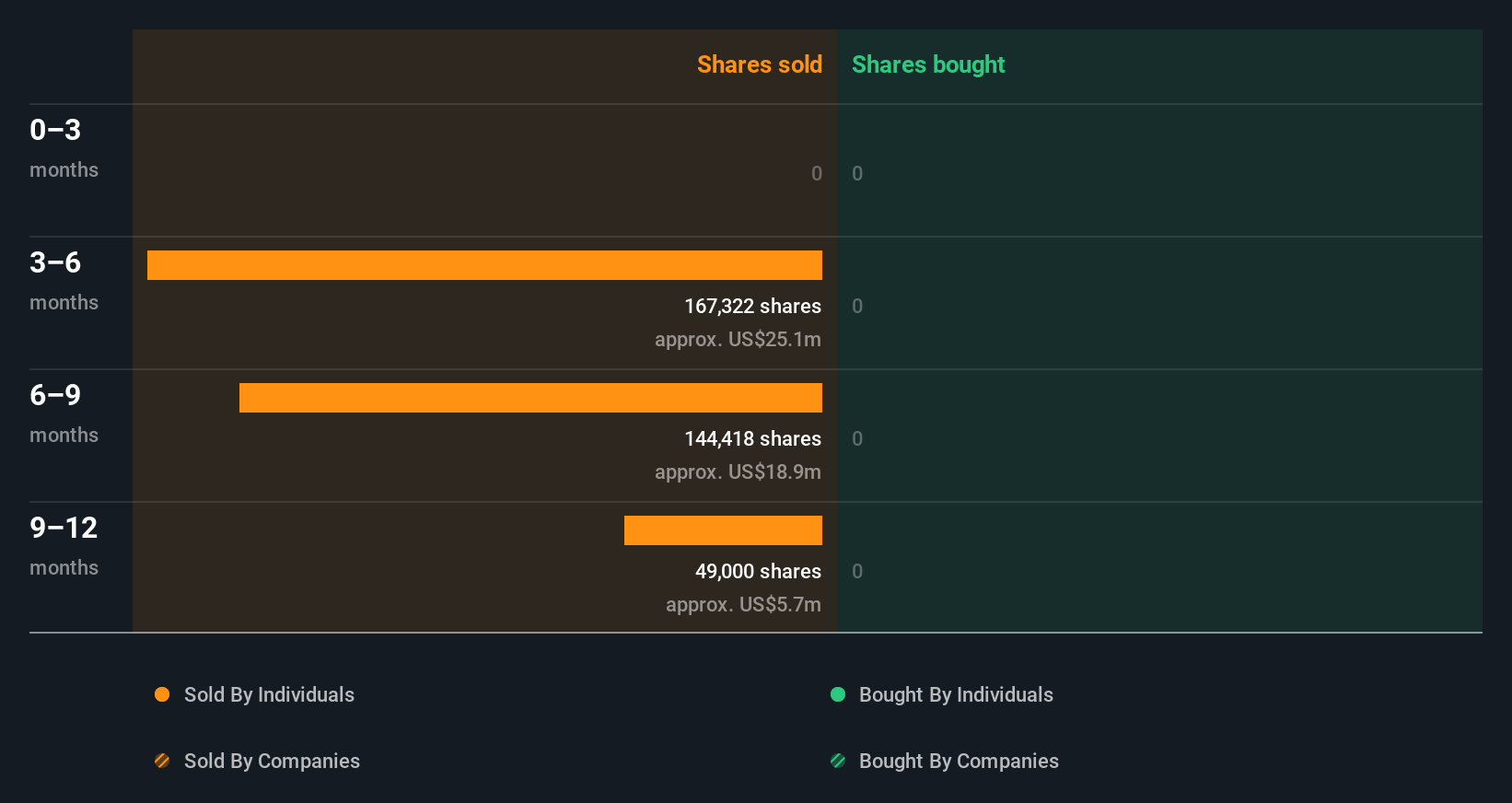Click the 3–6 months orange sold bar

tap(484, 265)
